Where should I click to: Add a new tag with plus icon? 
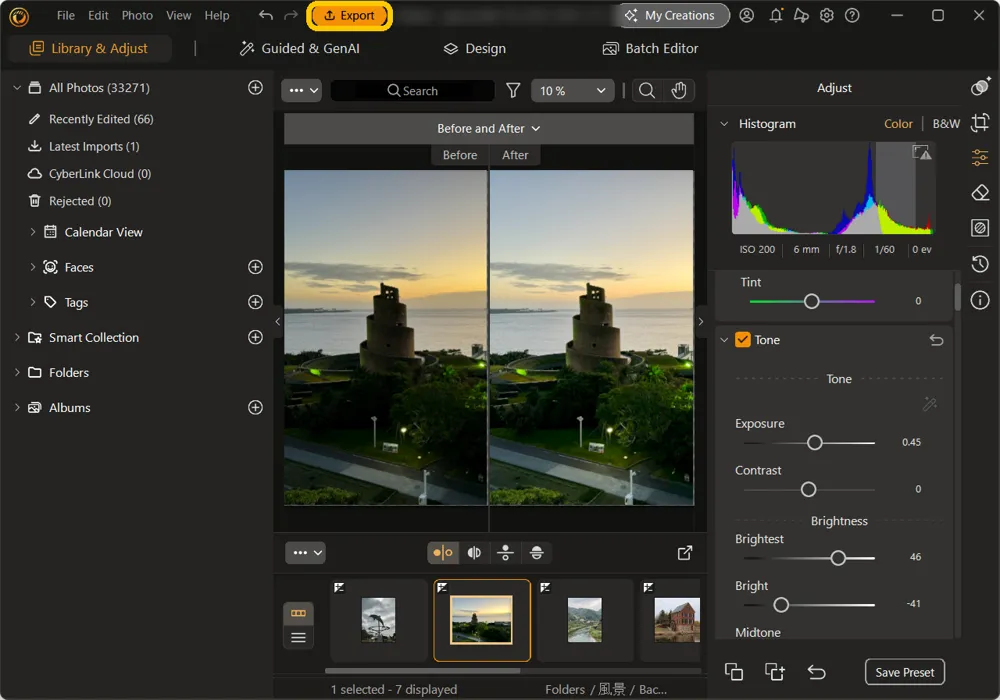coord(255,302)
